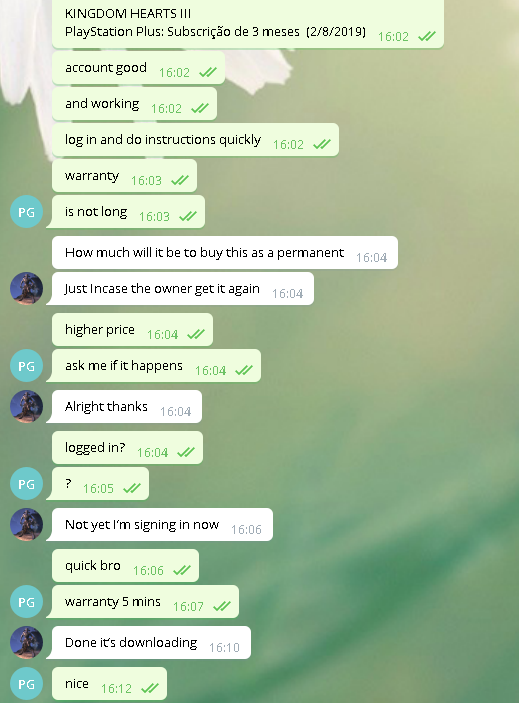Click the PG avatar next to the '?' message
Image resolution: width=519 pixels, height=703 pixels.
[26, 484]
